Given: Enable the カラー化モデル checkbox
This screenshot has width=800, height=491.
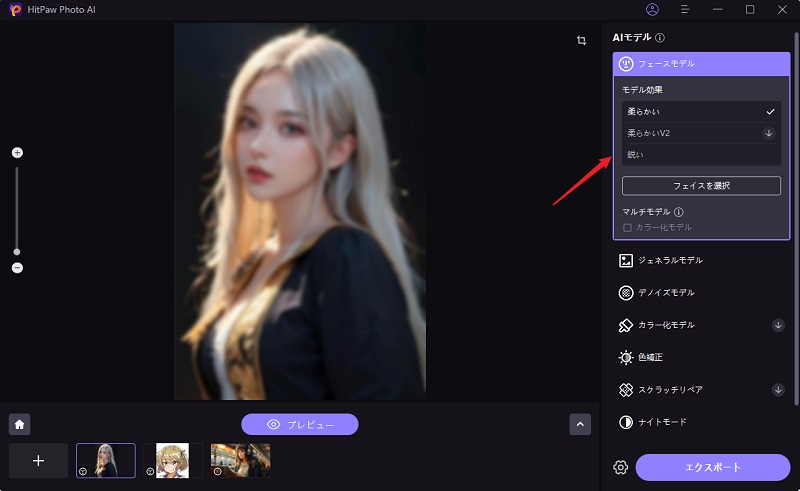Looking at the screenshot, I should (627, 228).
